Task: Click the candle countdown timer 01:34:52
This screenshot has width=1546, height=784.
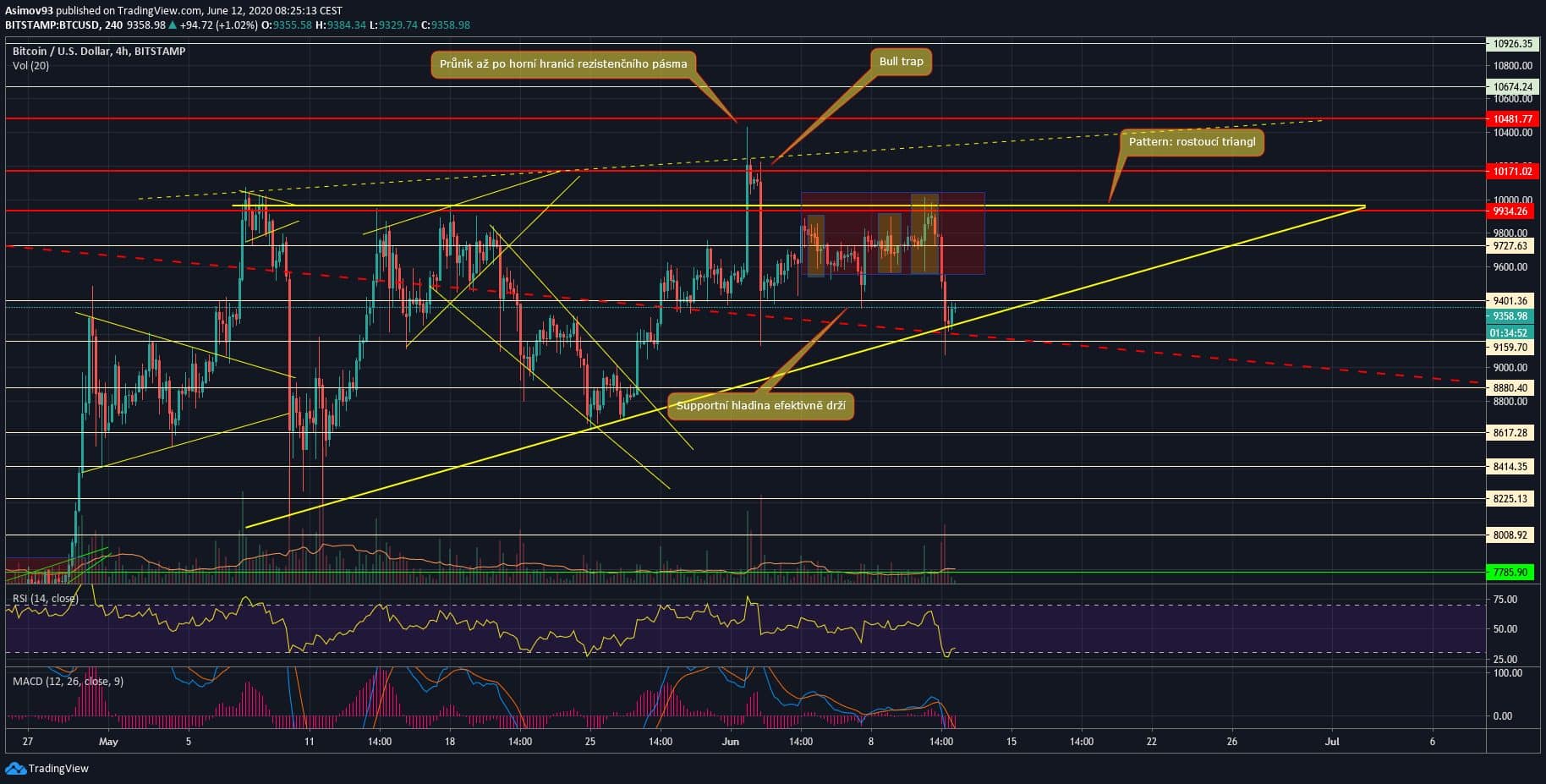Action: click(1510, 332)
